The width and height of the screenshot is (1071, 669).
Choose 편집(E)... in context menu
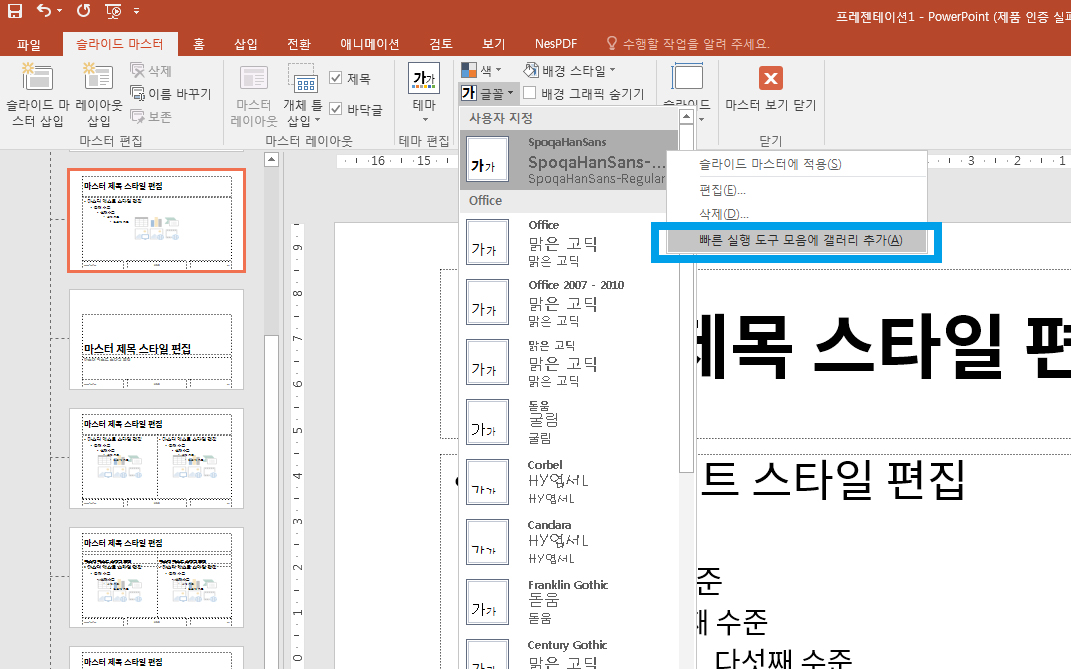click(796, 190)
